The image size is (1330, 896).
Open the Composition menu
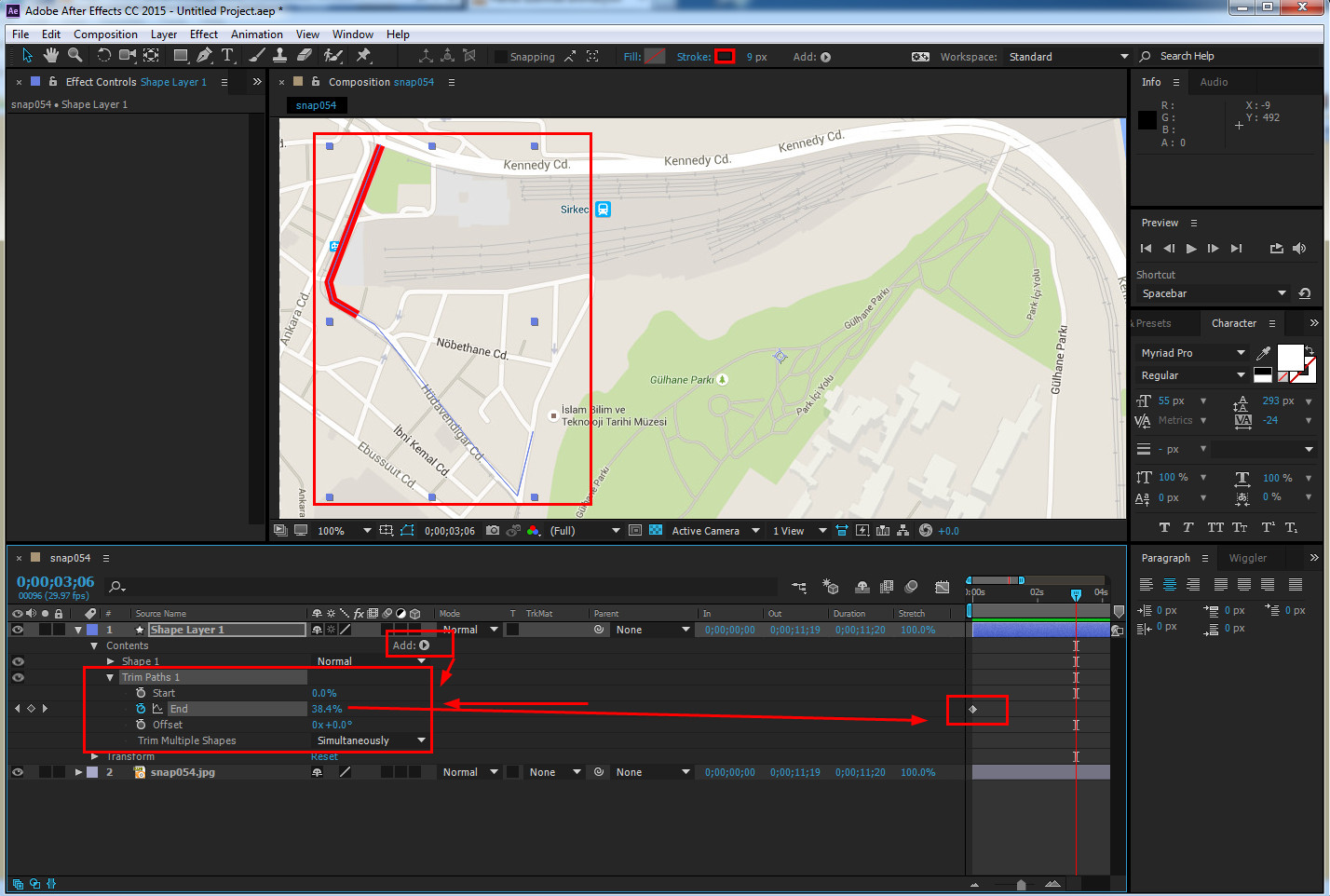coord(105,34)
